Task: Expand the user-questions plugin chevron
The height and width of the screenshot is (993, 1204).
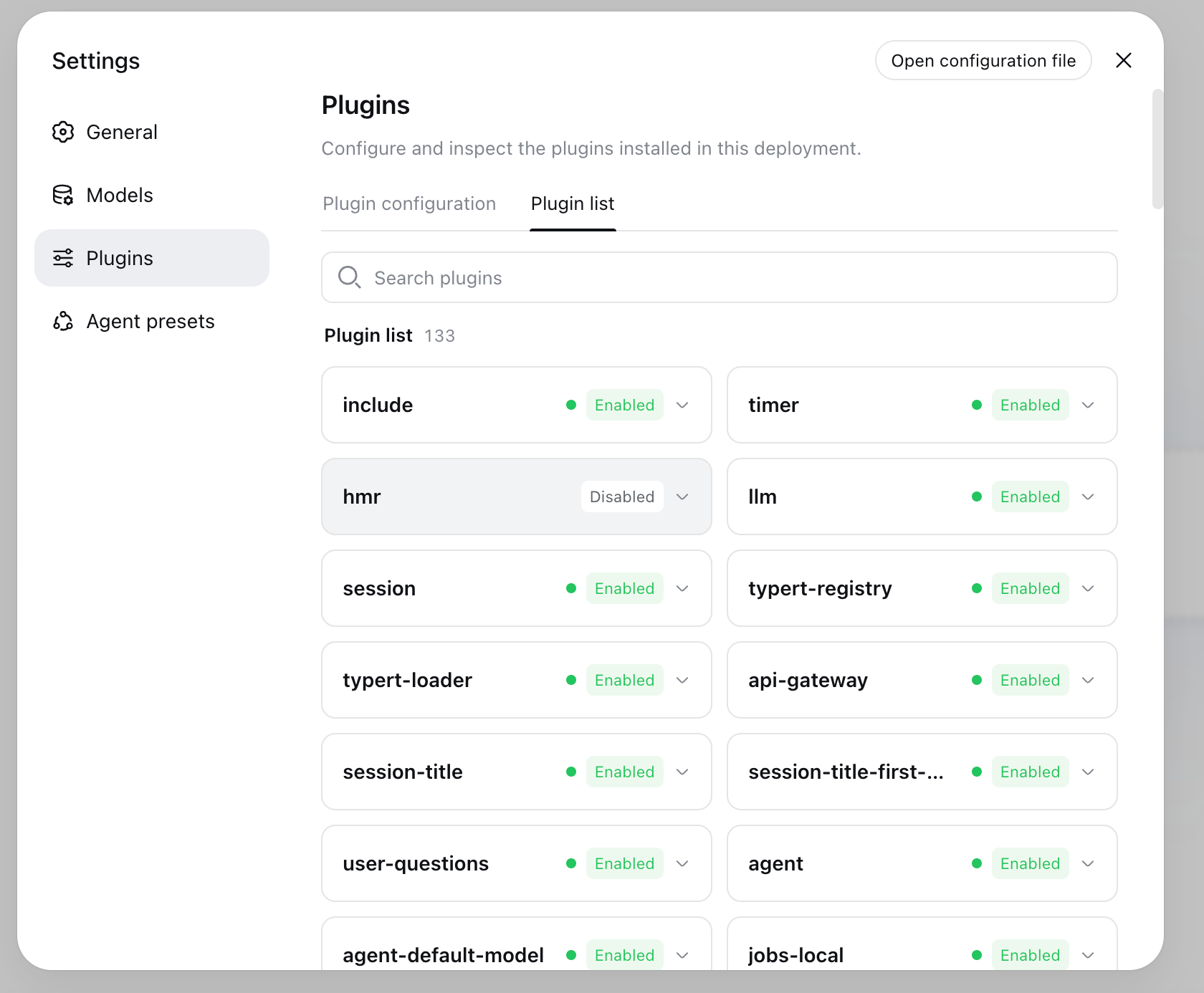Action: 682,863
